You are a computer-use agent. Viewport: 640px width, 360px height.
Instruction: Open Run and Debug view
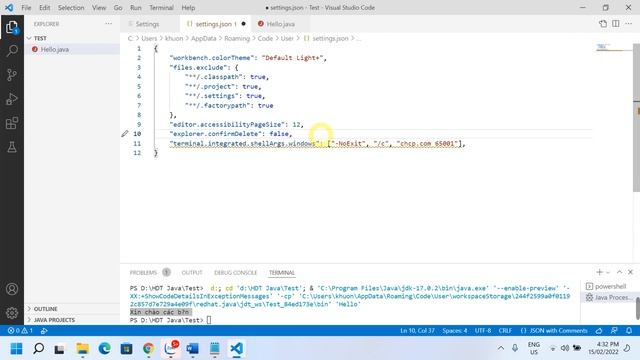(x=12, y=99)
